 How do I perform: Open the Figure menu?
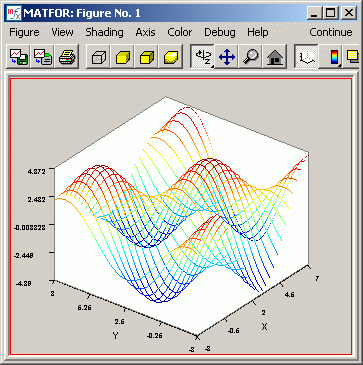tap(24, 32)
